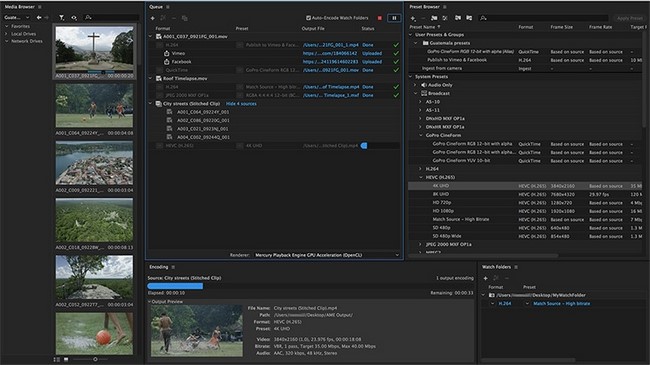The height and width of the screenshot is (365, 650).
Task: Open the Queue panel menu
Action: pyautogui.click(x=168, y=7)
